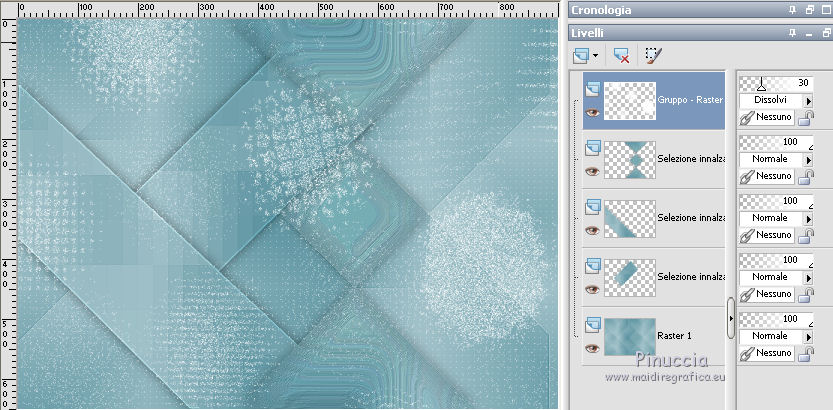Click the Gruppo - Raster layer name

(x=691, y=100)
